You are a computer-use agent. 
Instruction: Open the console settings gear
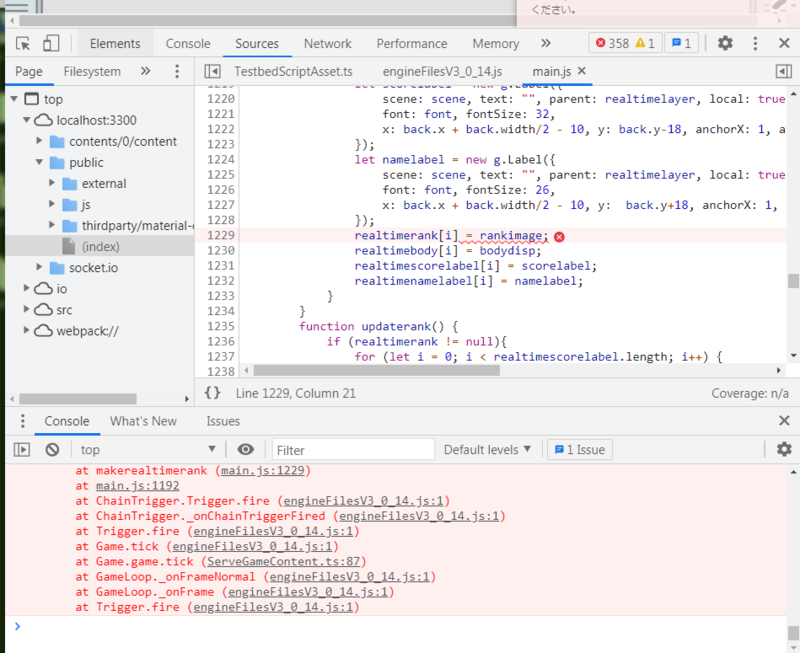(784, 449)
